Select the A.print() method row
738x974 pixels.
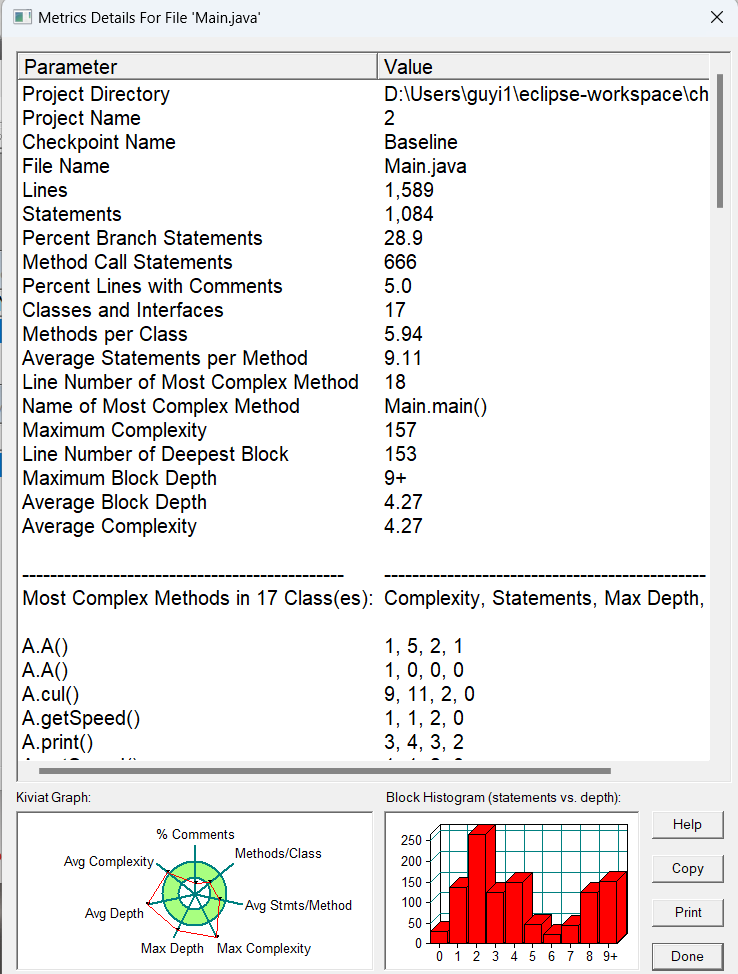pos(363,743)
